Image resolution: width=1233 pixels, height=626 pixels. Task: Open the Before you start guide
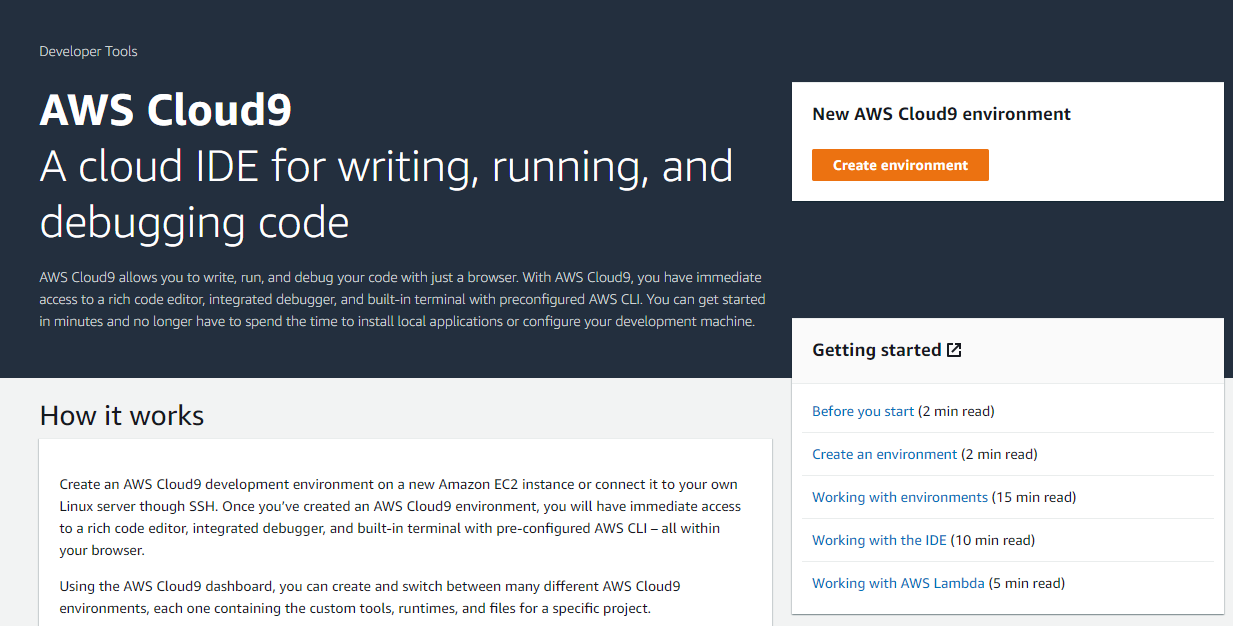click(x=862, y=411)
